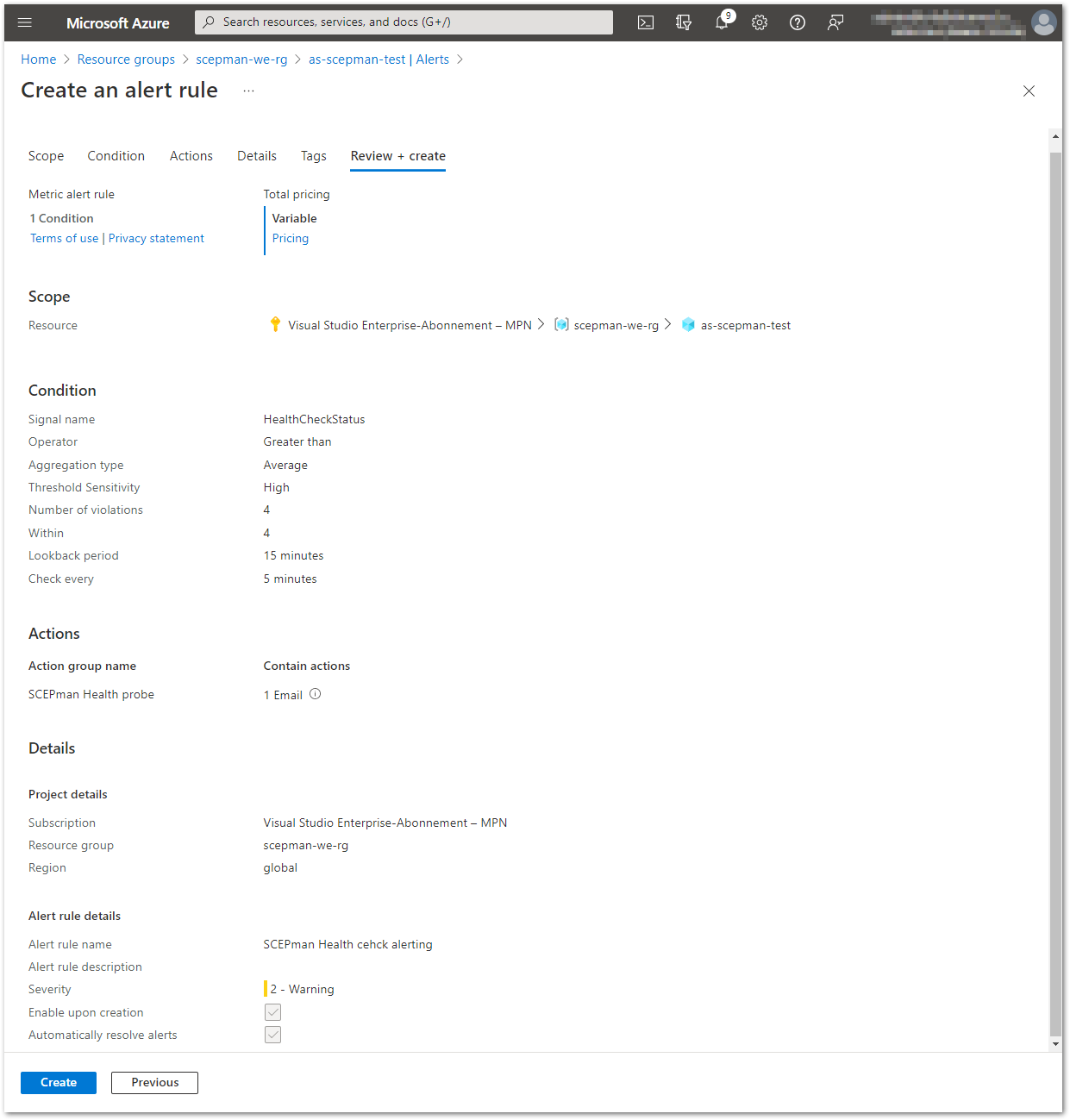
Task: Click the chevron after Visual Studio Enterprise-Abonnement
Action: [x=541, y=324]
